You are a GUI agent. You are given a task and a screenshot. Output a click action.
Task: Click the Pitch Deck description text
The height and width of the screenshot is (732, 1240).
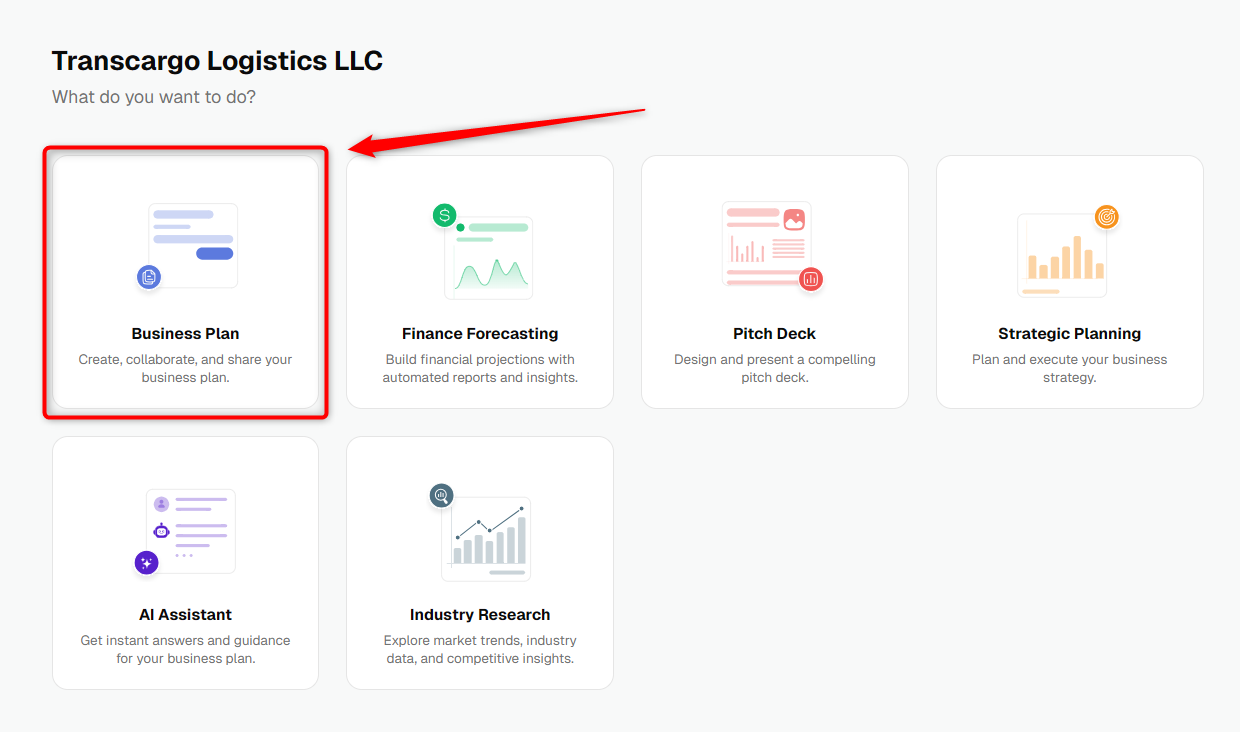point(775,369)
